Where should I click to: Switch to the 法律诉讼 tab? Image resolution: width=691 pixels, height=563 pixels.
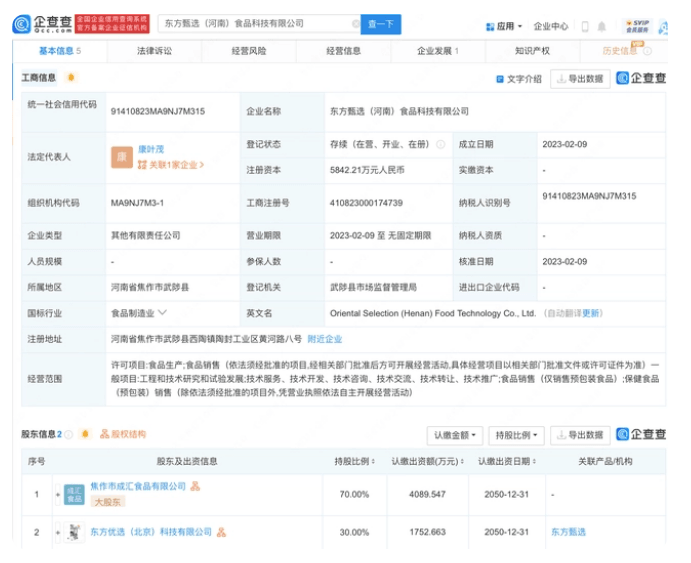tap(154, 51)
